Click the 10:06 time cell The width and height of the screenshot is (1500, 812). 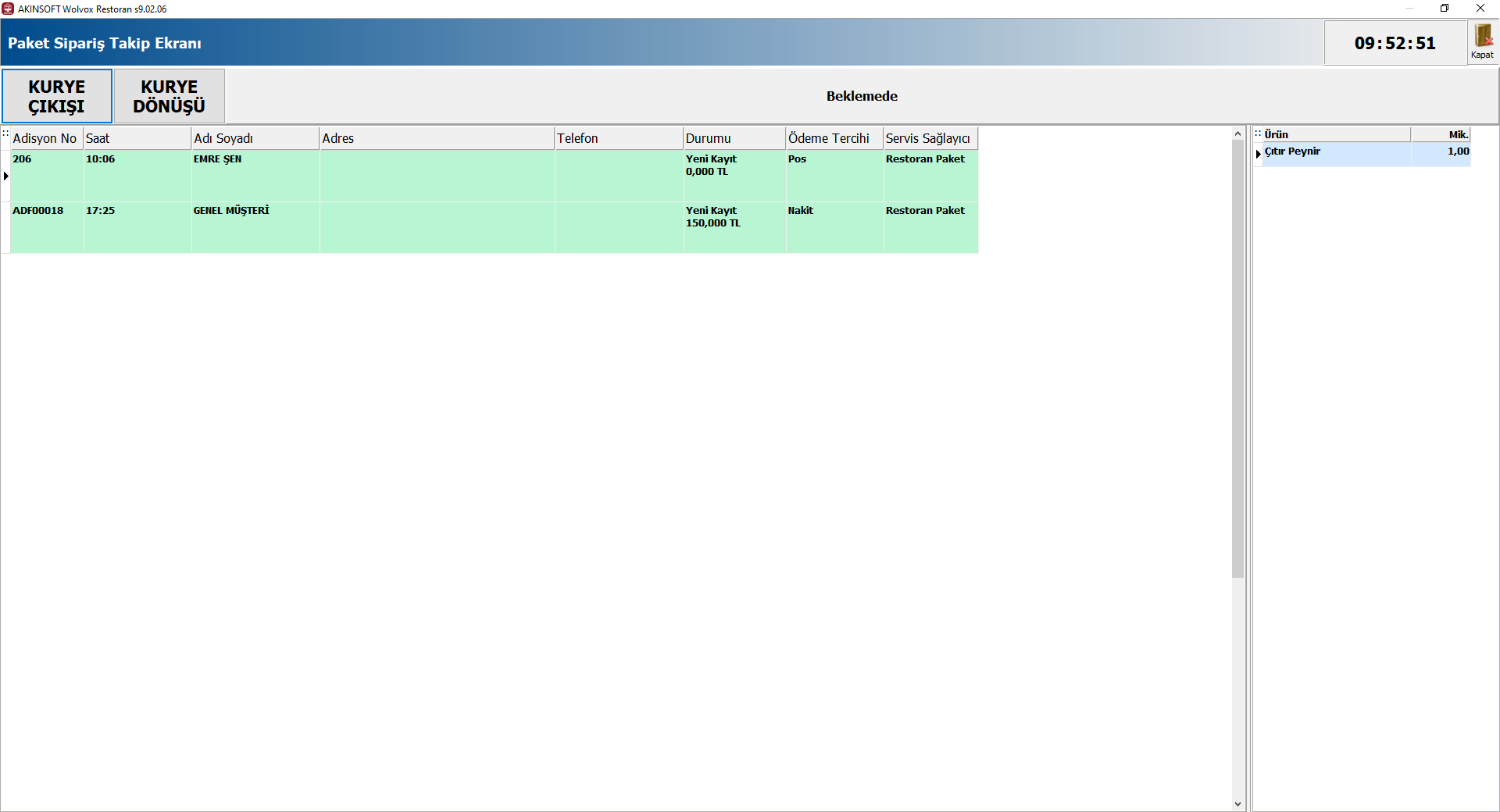click(x=137, y=176)
